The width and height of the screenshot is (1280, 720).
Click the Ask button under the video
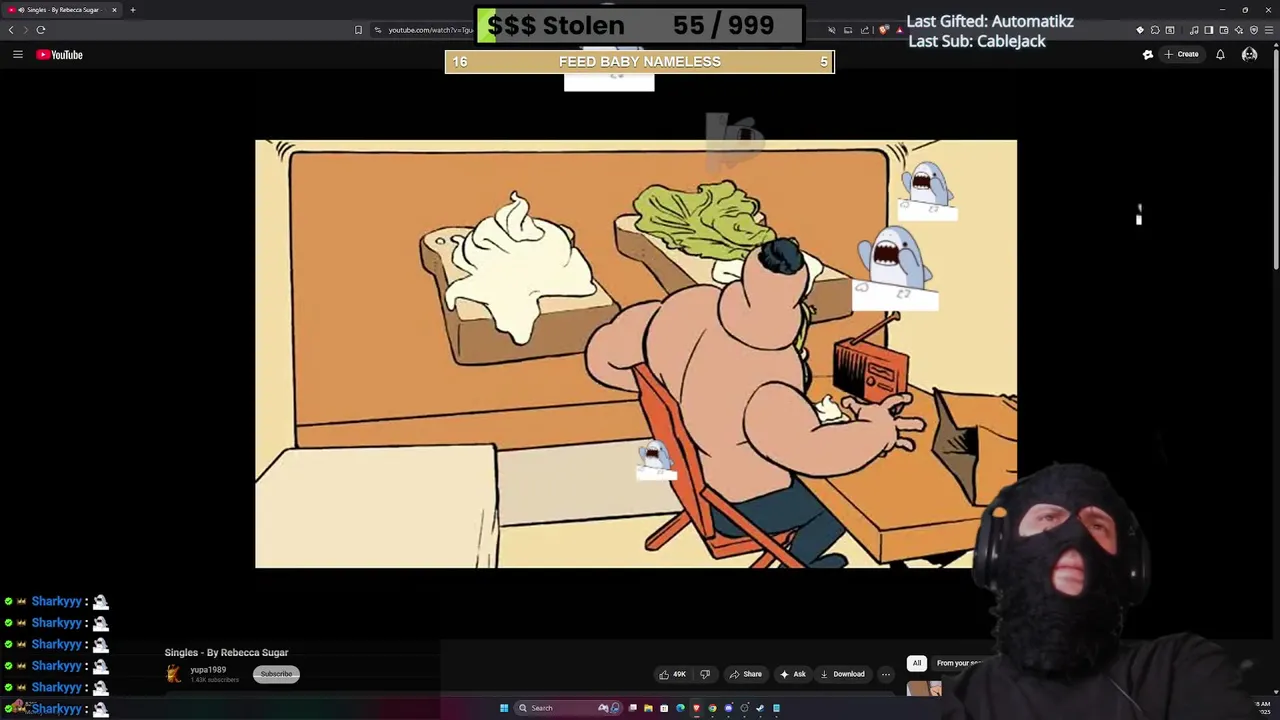pos(792,674)
